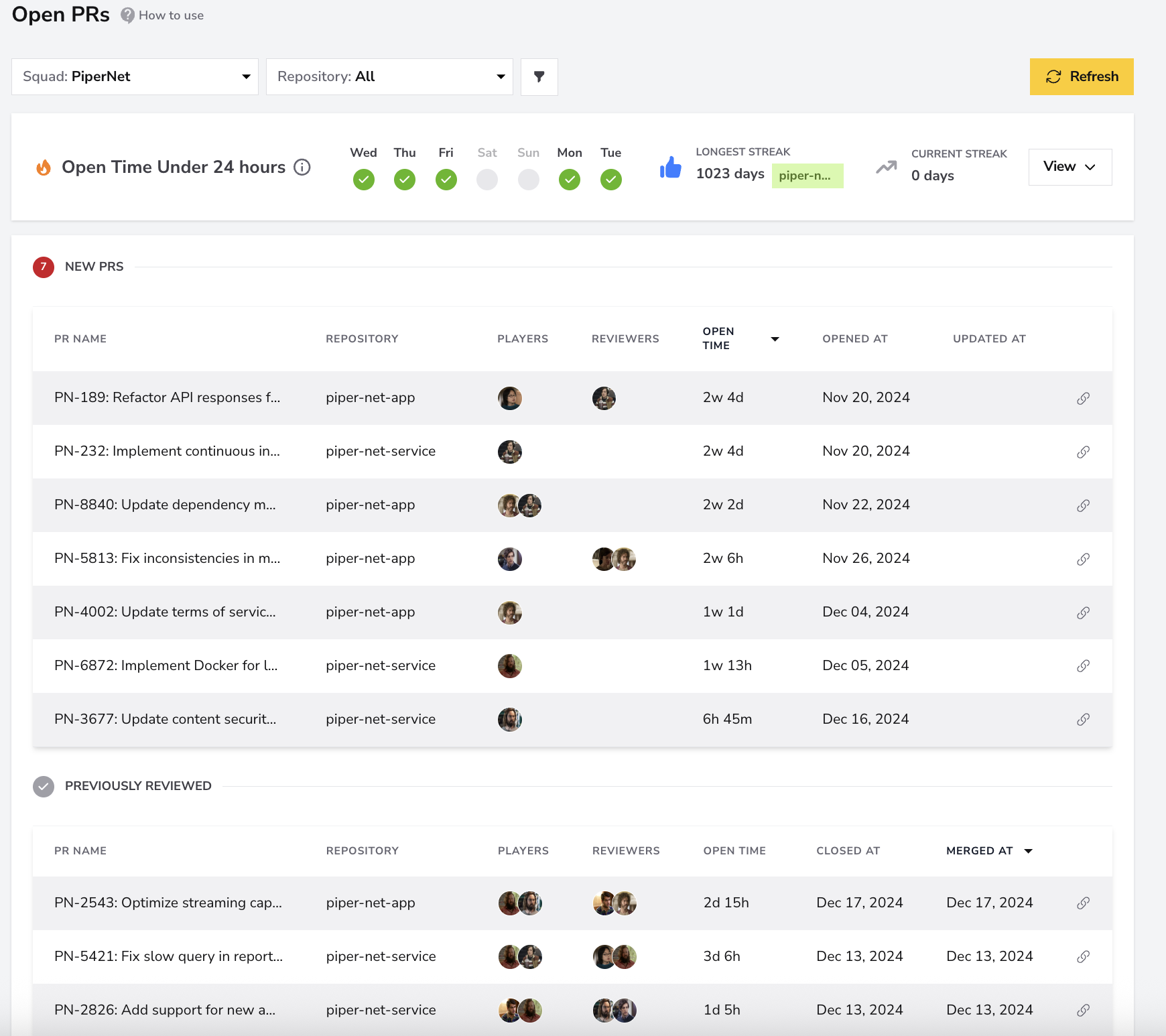Click the How to use link
This screenshot has width=1166, height=1036.
click(x=171, y=15)
